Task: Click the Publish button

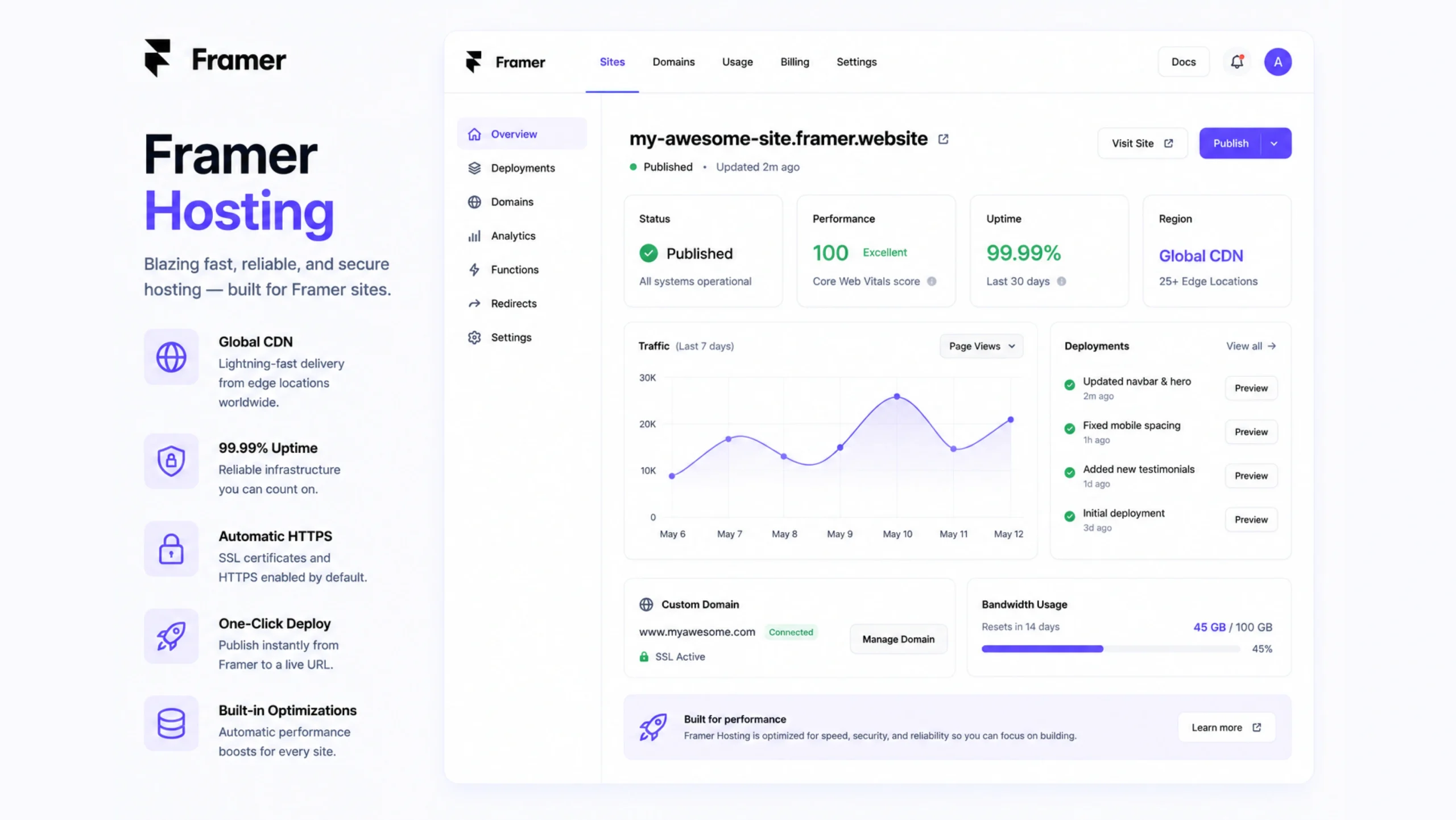Action: (x=1231, y=143)
